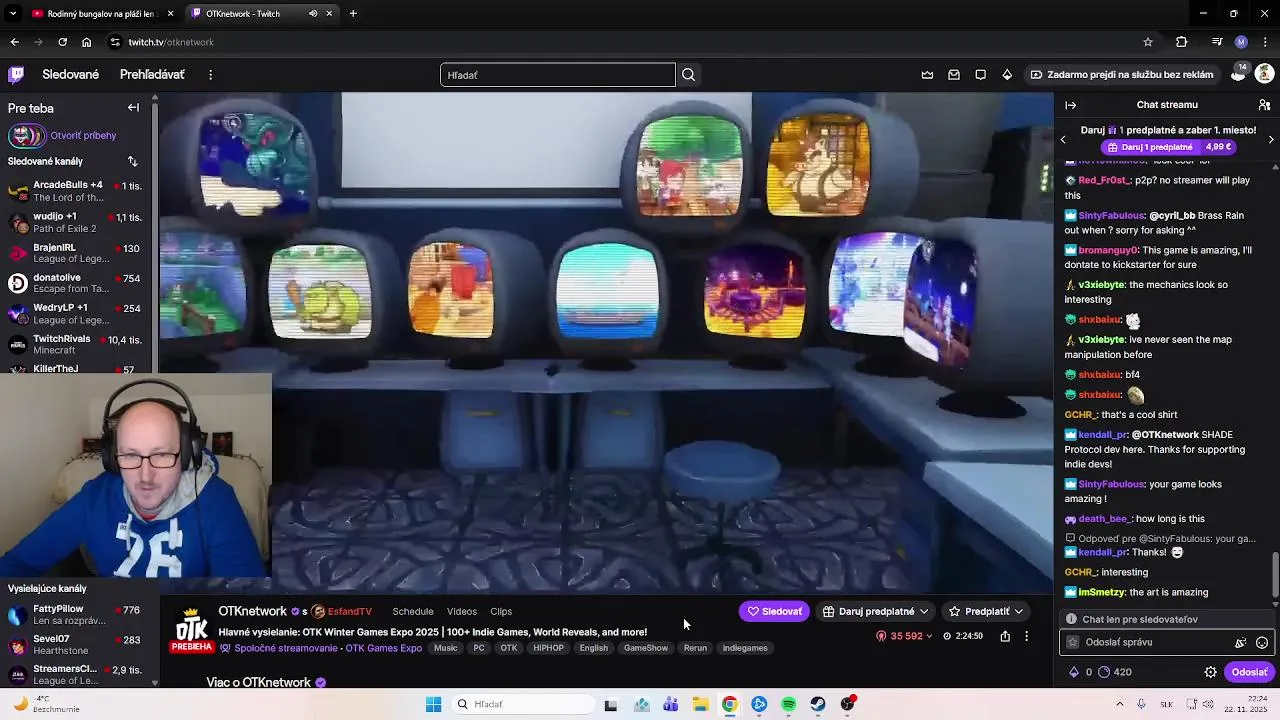Open FattyPillow channel in sidebar
This screenshot has height=720, width=1280.
pos(76,614)
